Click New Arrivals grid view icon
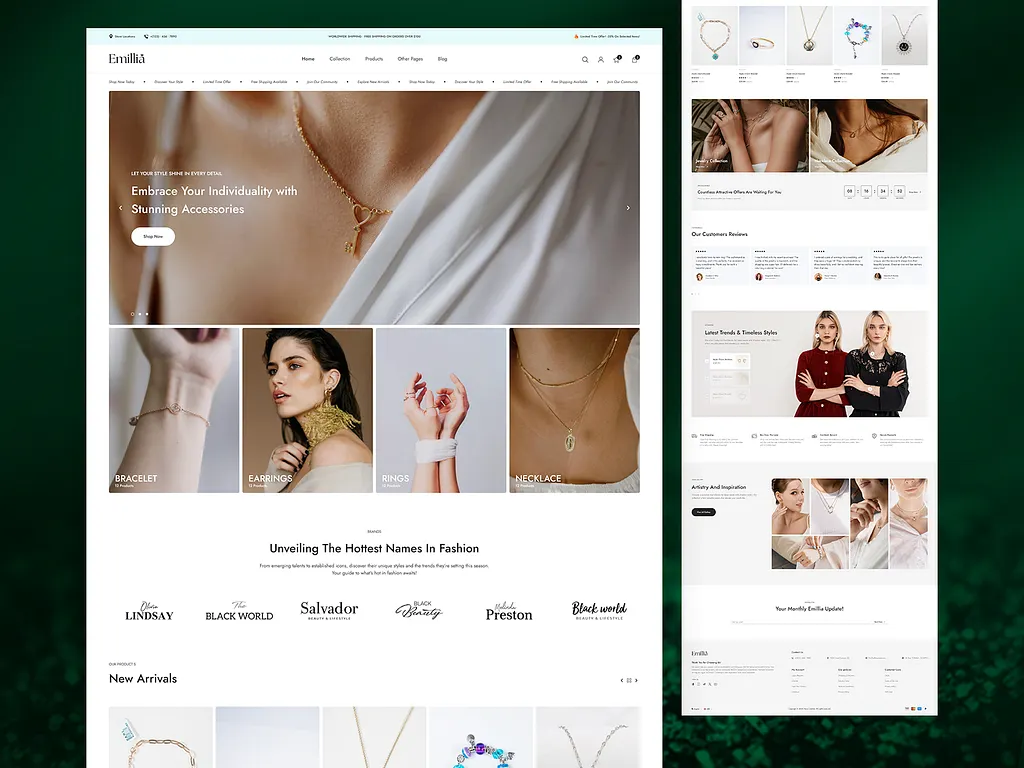 [x=629, y=680]
